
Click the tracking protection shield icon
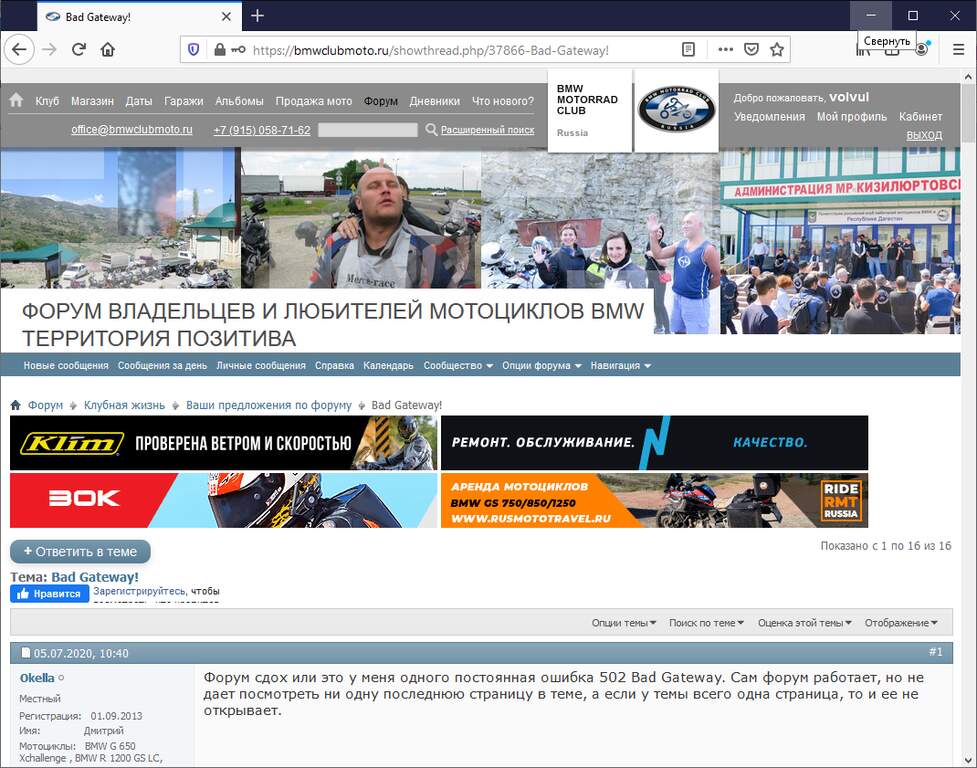(x=194, y=49)
